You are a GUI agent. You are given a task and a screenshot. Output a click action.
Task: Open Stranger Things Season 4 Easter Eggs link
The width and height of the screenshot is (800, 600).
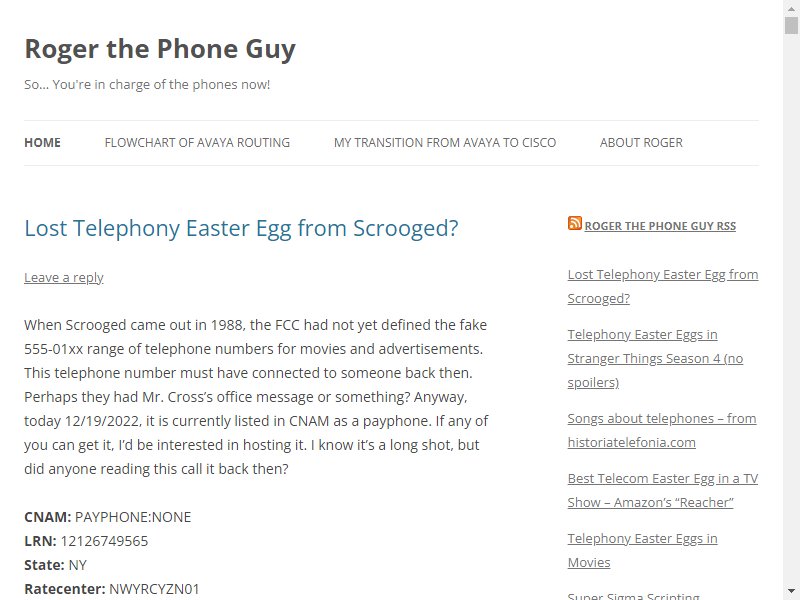[655, 358]
